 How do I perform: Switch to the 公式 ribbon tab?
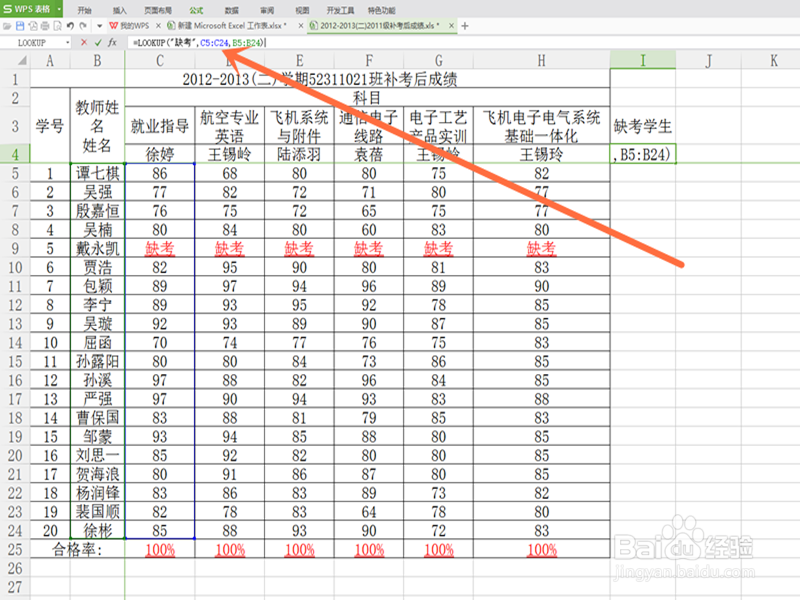point(194,10)
